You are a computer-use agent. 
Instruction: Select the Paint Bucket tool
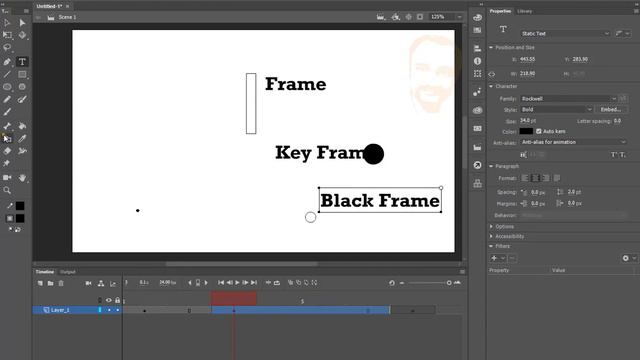(22, 126)
